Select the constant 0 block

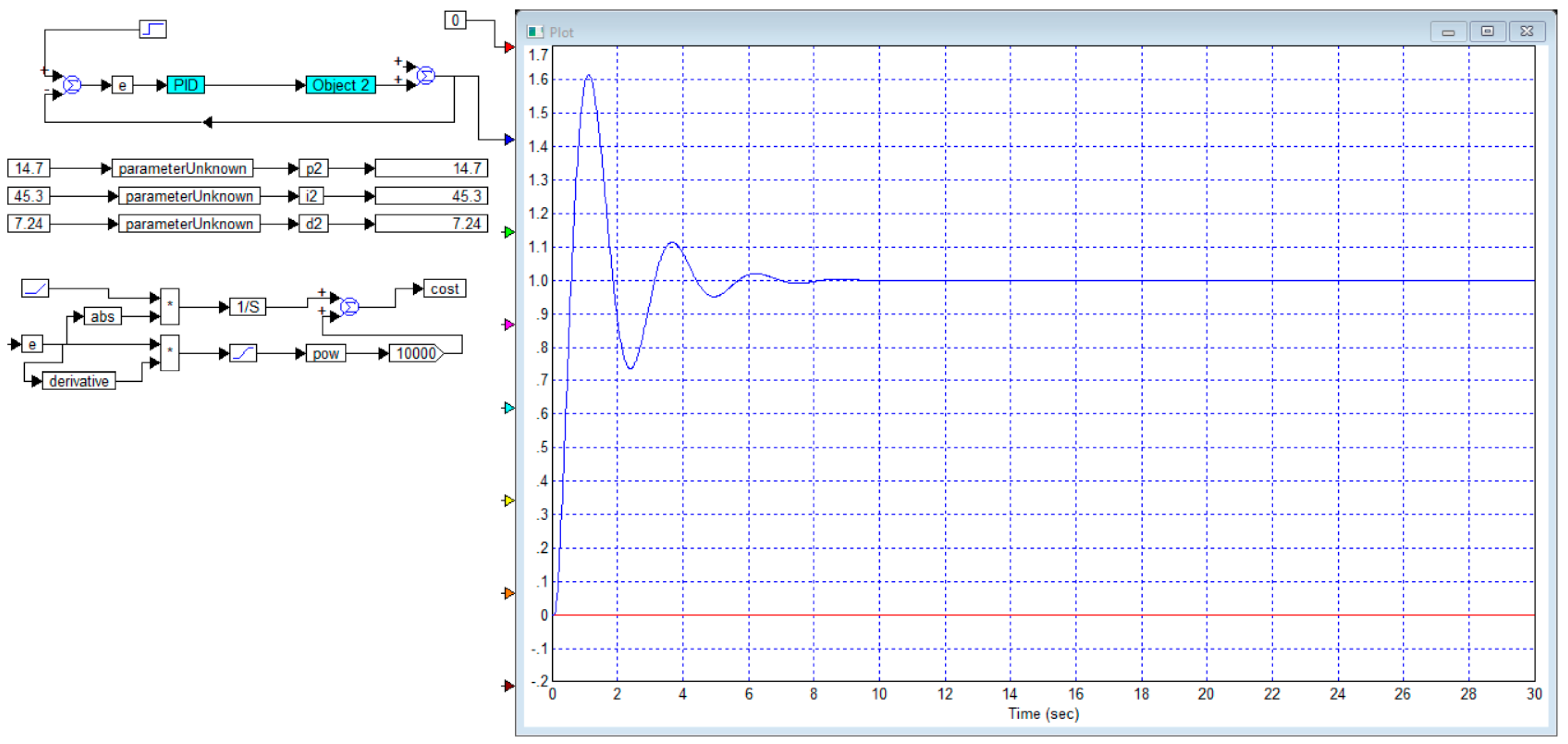(455, 20)
